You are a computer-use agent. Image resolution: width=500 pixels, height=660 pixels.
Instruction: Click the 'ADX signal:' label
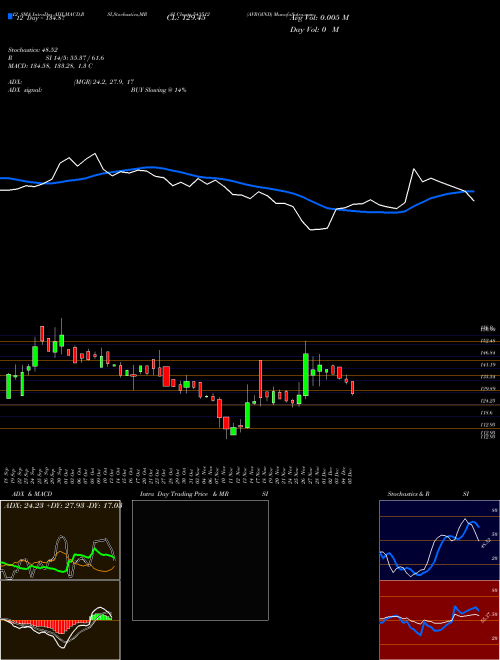(25, 90)
